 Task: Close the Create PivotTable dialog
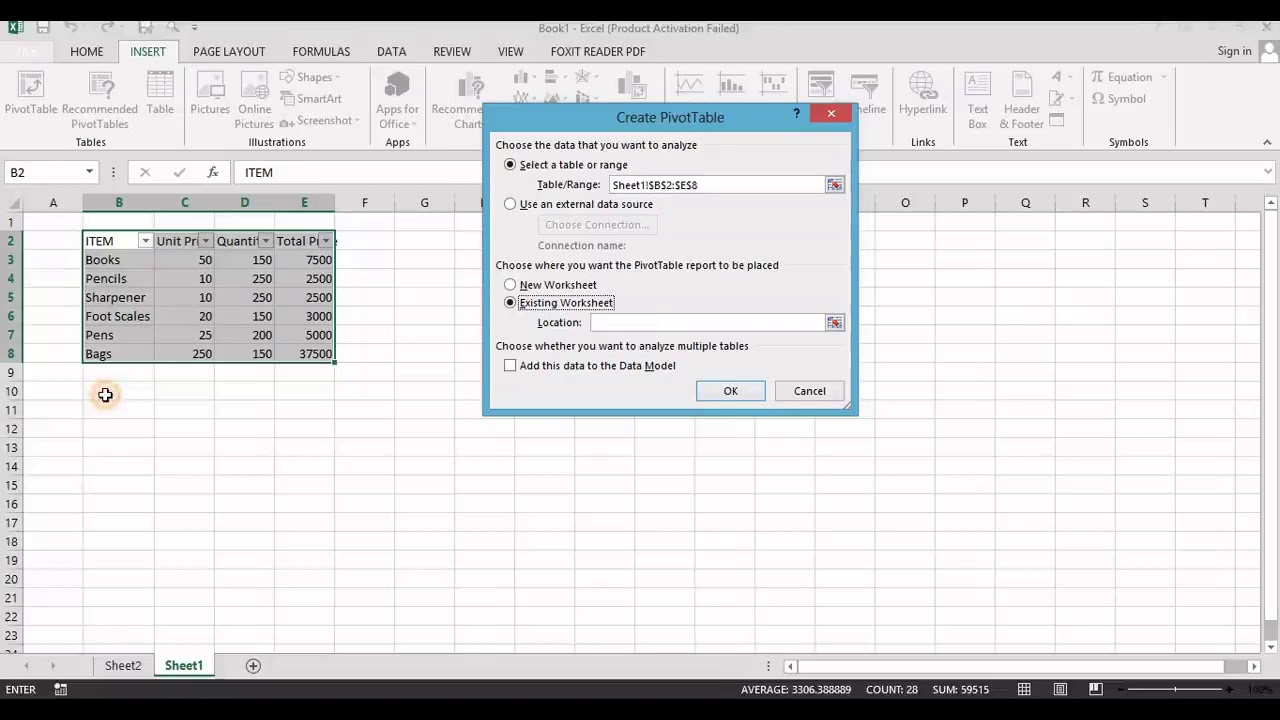tap(831, 114)
